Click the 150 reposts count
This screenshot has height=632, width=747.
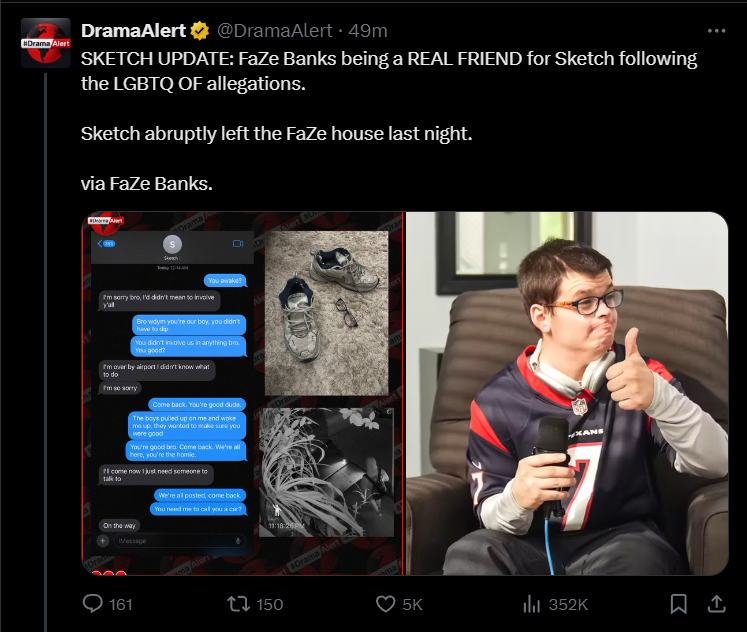point(270,604)
